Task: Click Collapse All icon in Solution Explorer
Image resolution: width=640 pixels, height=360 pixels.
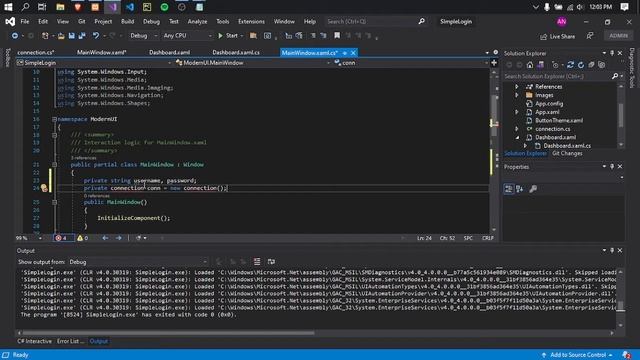Action: click(x=591, y=65)
